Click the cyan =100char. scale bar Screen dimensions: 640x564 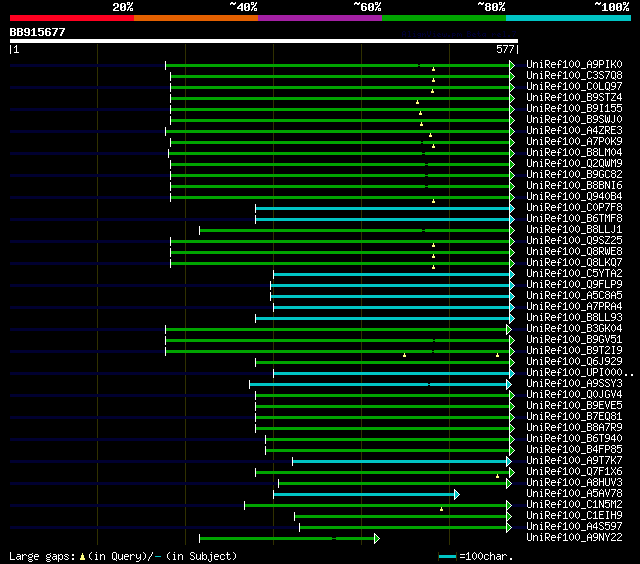point(447,556)
